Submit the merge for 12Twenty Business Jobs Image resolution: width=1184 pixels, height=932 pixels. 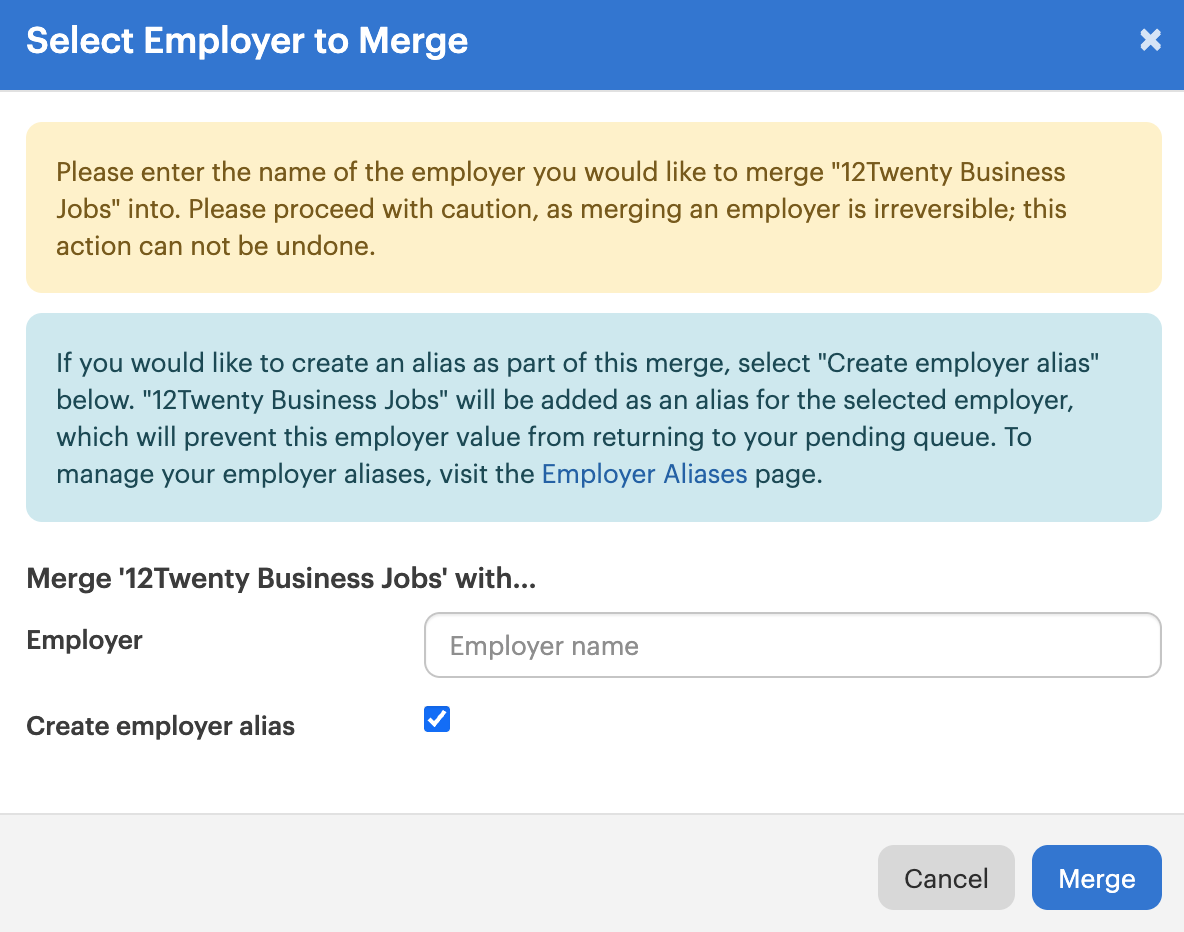tap(1096, 878)
